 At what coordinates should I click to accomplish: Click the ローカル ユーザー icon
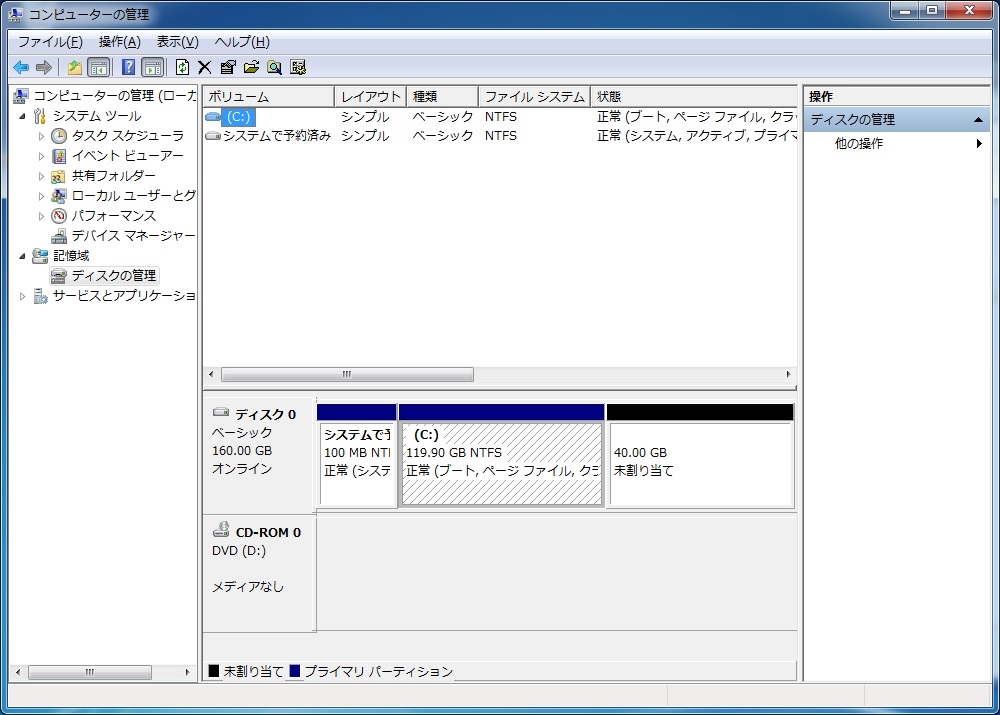coord(59,196)
